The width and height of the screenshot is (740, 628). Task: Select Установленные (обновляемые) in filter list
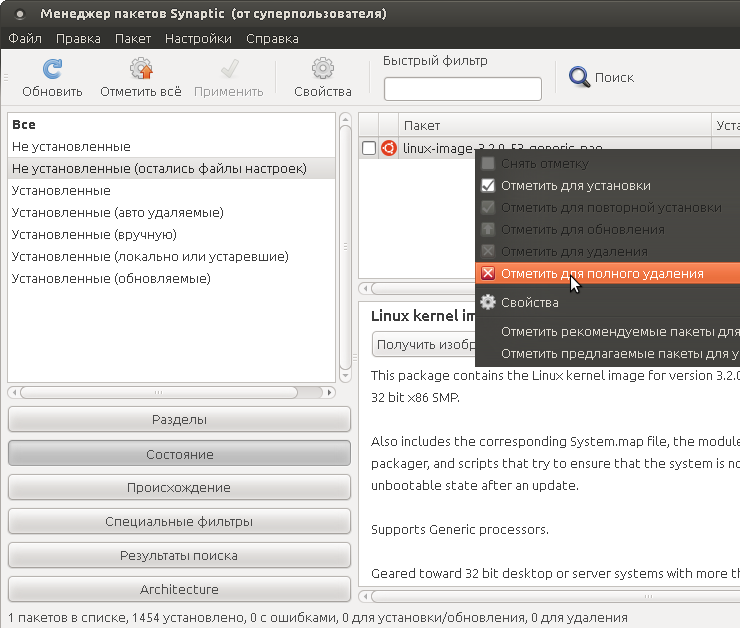tap(111, 278)
